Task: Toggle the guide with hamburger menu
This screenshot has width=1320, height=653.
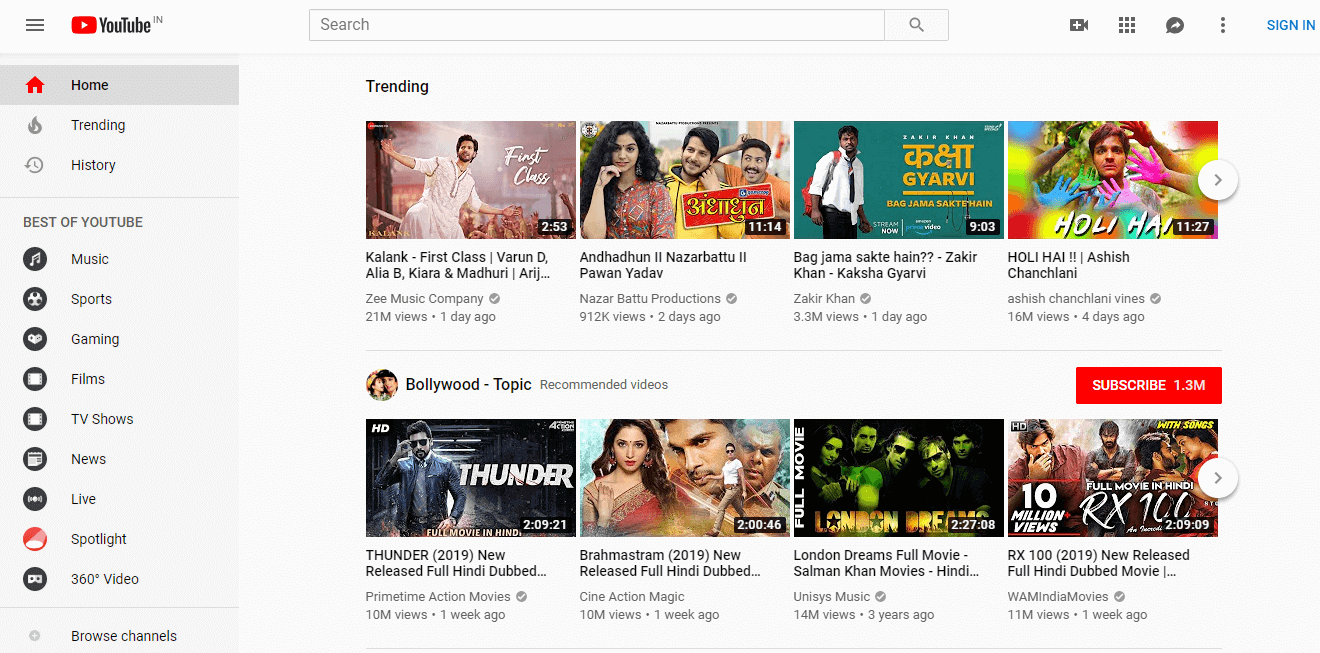Action: click(35, 25)
